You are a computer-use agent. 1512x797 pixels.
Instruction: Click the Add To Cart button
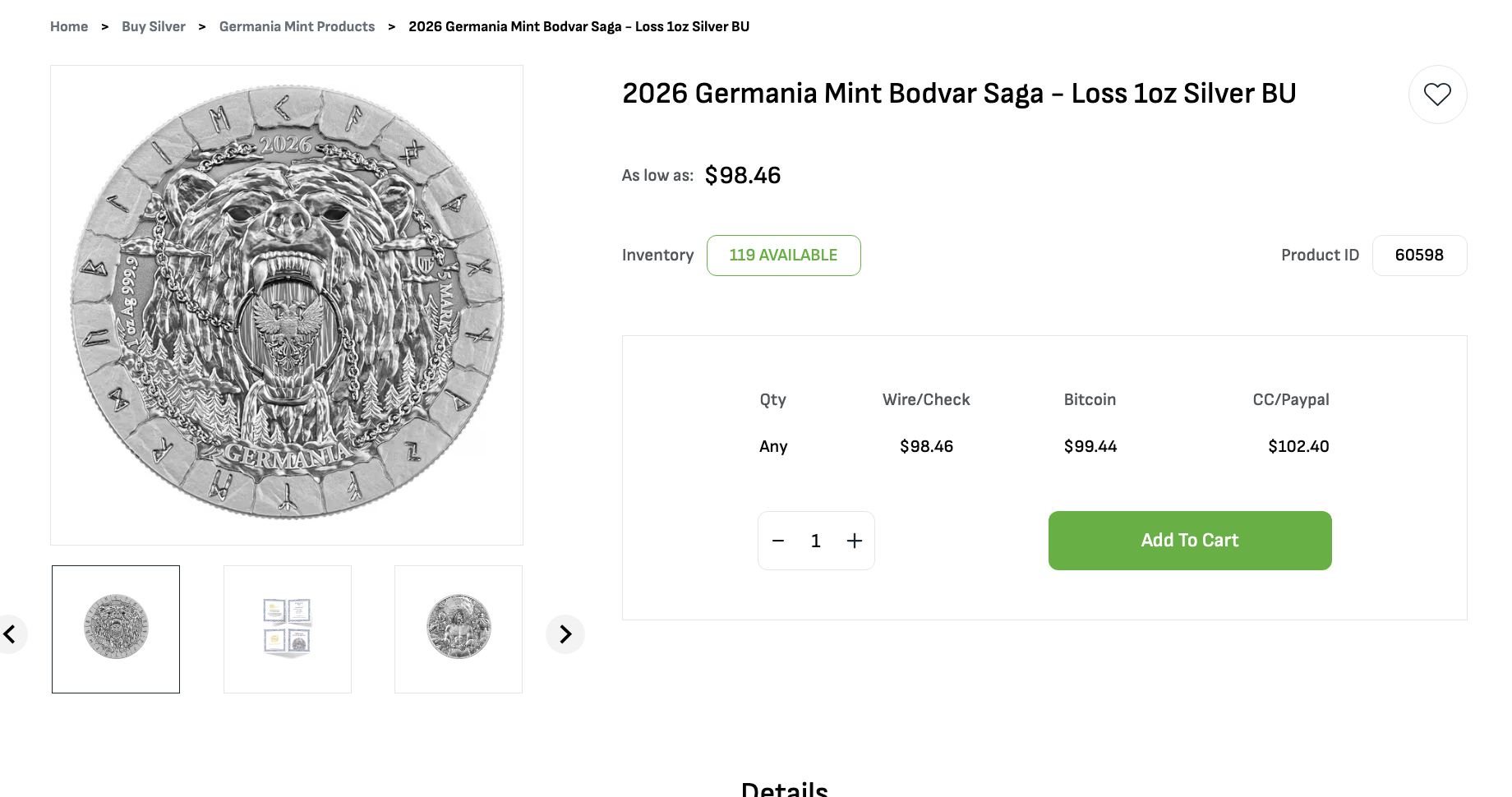click(1189, 541)
